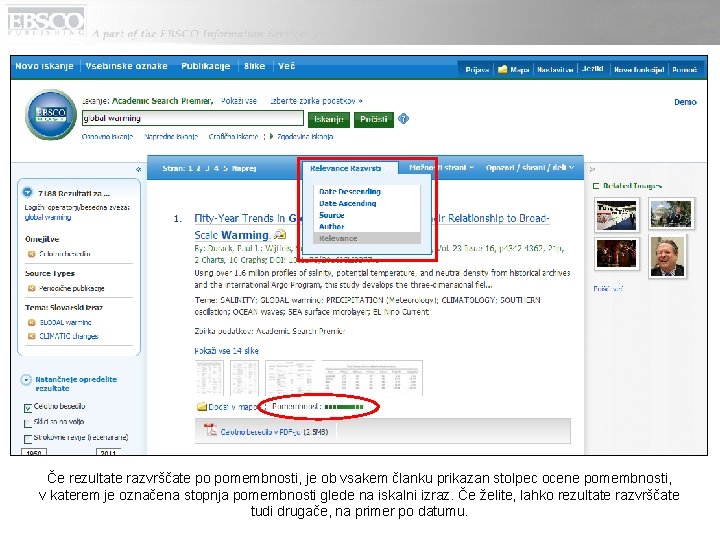The width and height of the screenshot is (720, 540).
Task: Toggle the Celotno besedilo checkbox
Action: pyautogui.click(x=28, y=408)
